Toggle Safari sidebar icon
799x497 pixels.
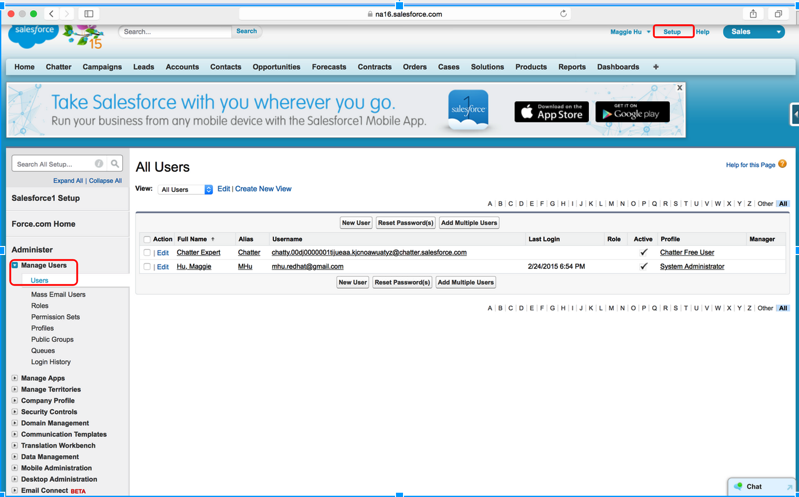pos(89,14)
